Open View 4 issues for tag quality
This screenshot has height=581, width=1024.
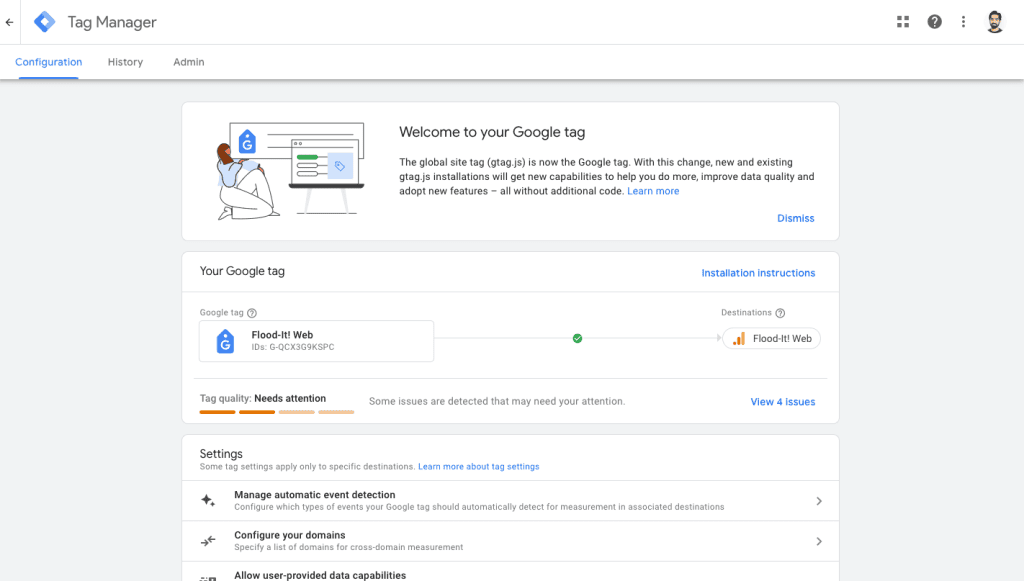[782, 401]
